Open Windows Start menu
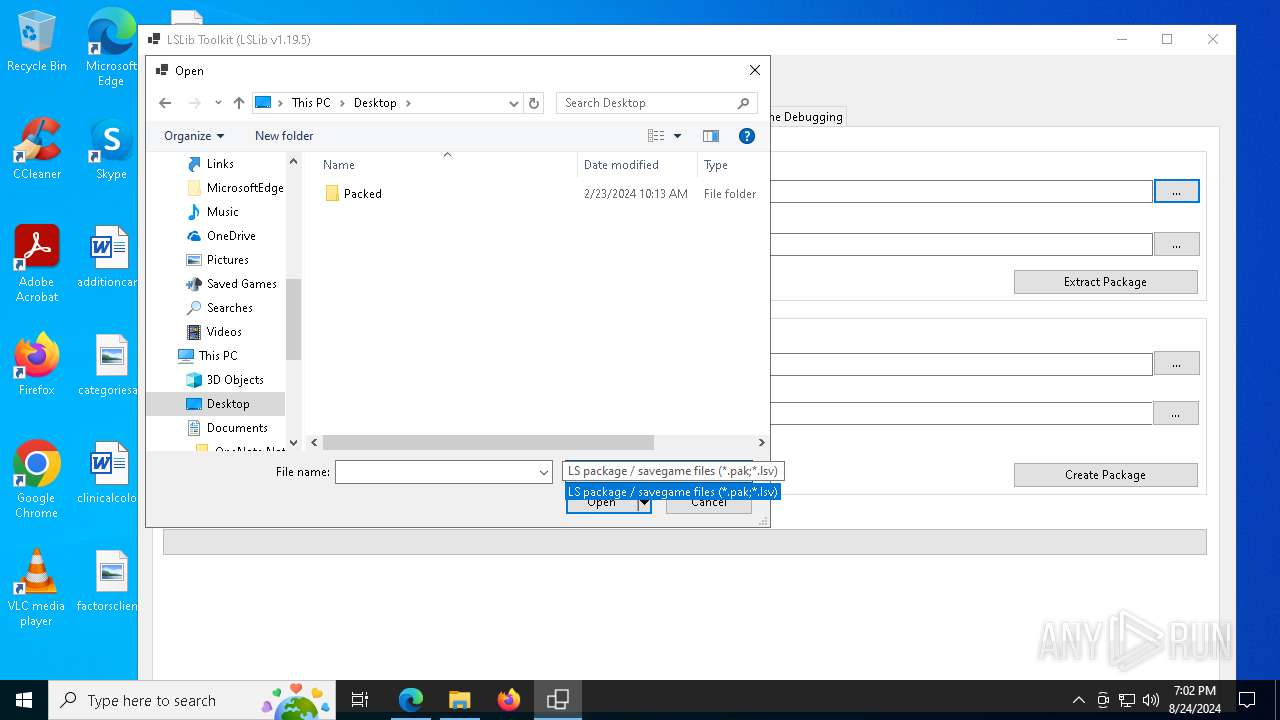The height and width of the screenshot is (720, 1280). click(x=24, y=700)
